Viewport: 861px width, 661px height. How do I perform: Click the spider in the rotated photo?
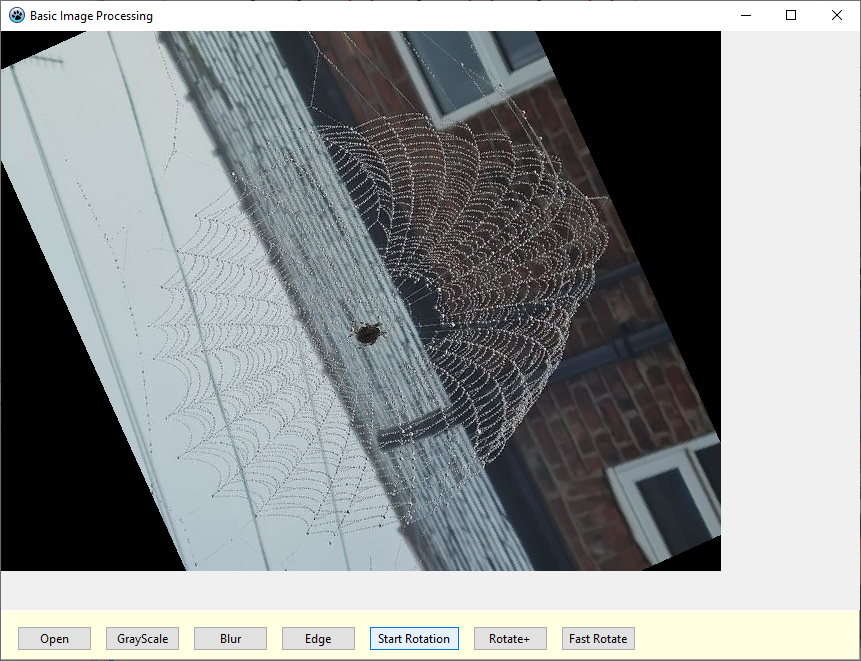367,334
